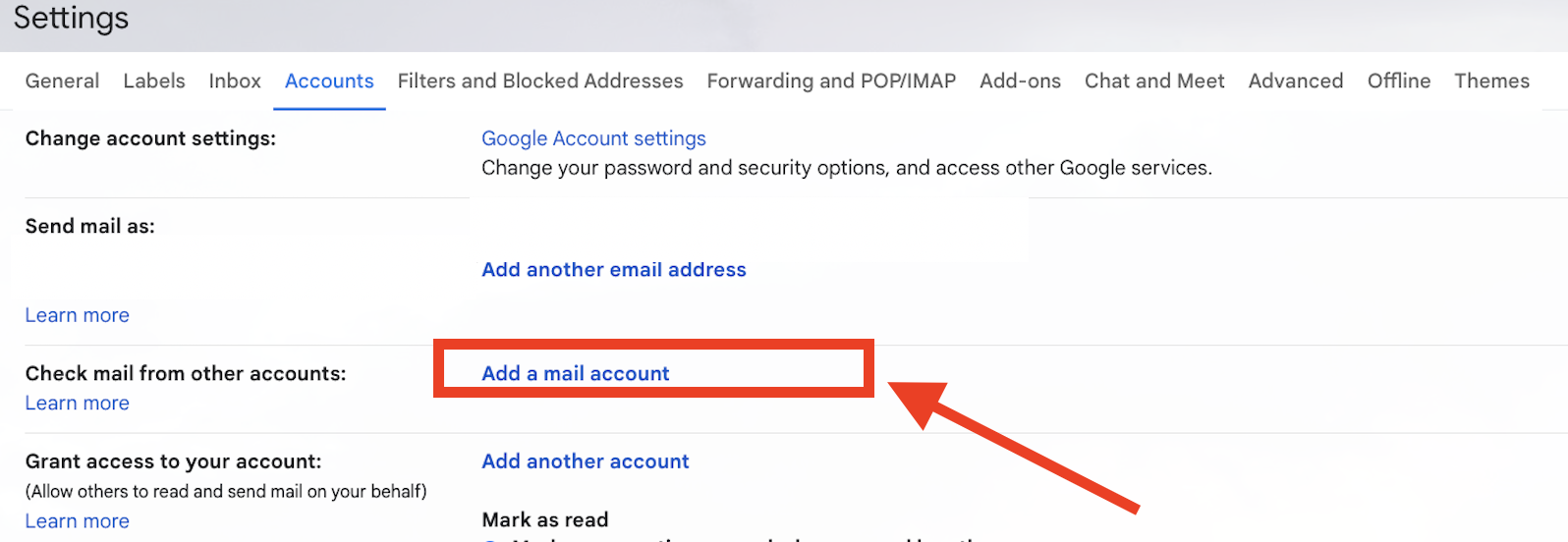Open Learn more under Check mail from other accounts
1568x542 pixels.
78,403
